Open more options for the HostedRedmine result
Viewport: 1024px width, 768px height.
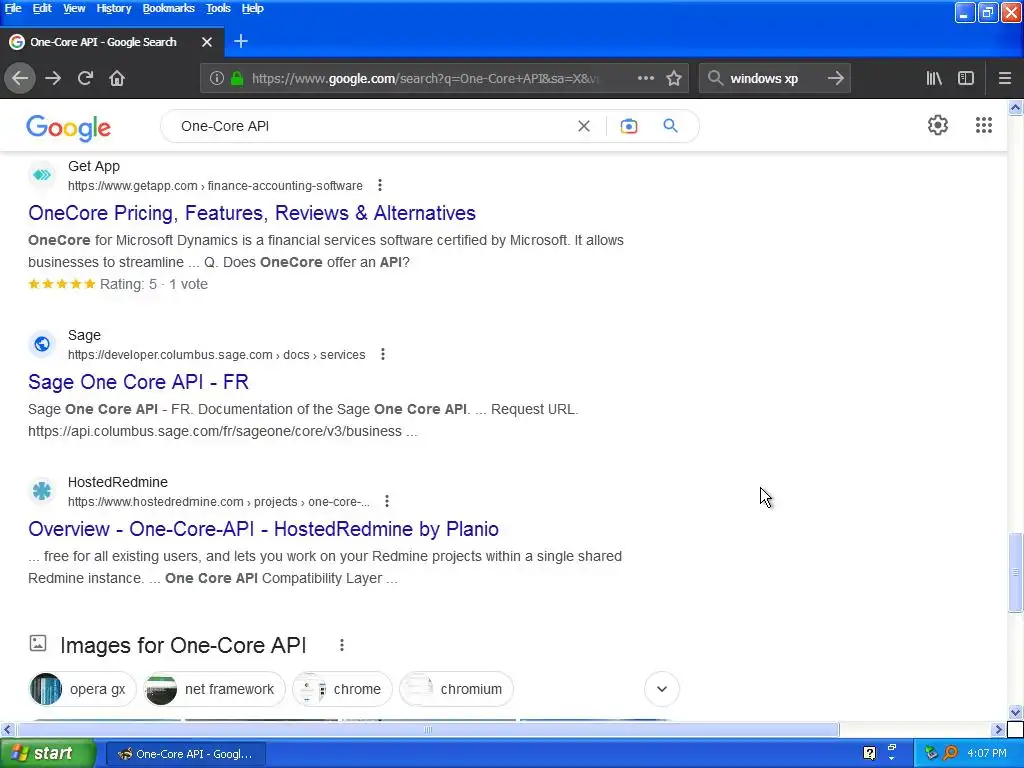click(x=387, y=502)
